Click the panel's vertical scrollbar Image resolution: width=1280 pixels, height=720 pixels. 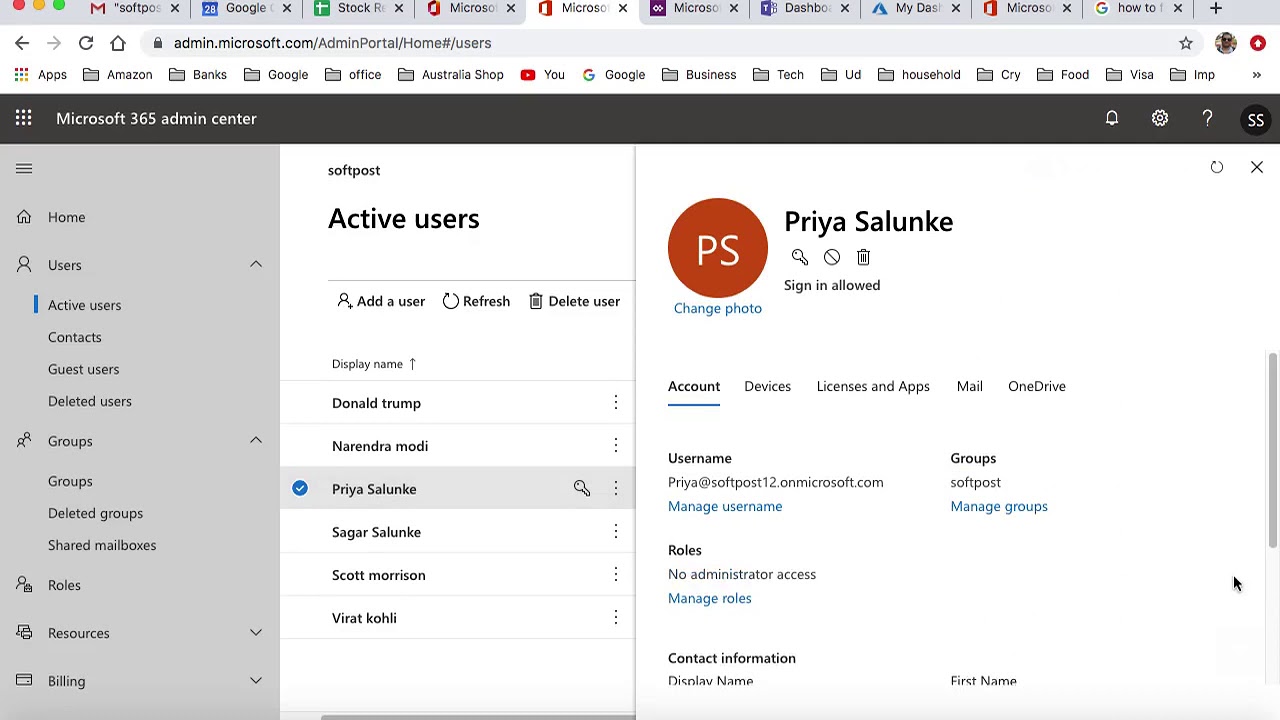[1273, 450]
